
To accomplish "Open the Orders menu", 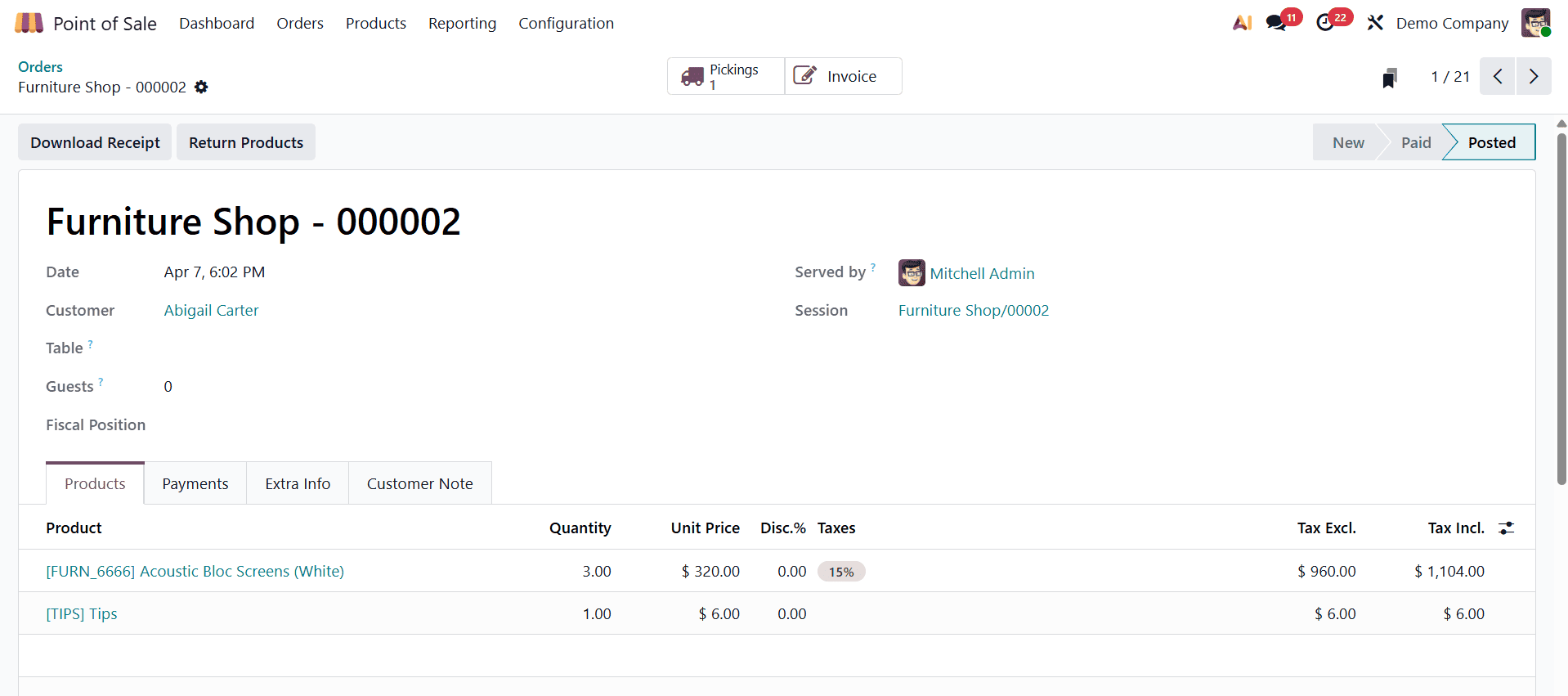I will click(x=300, y=23).
